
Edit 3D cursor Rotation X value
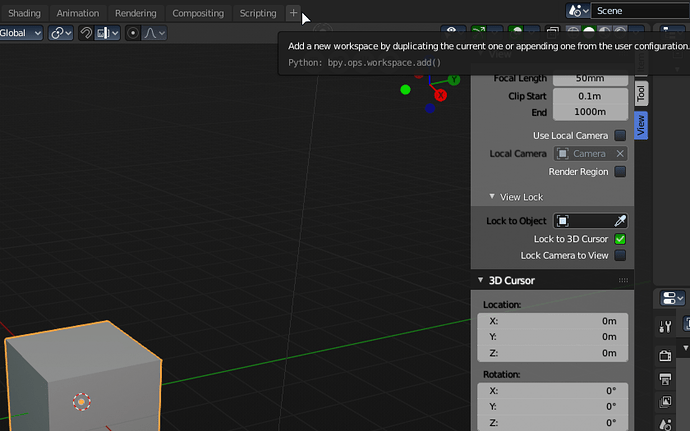point(553,391)
